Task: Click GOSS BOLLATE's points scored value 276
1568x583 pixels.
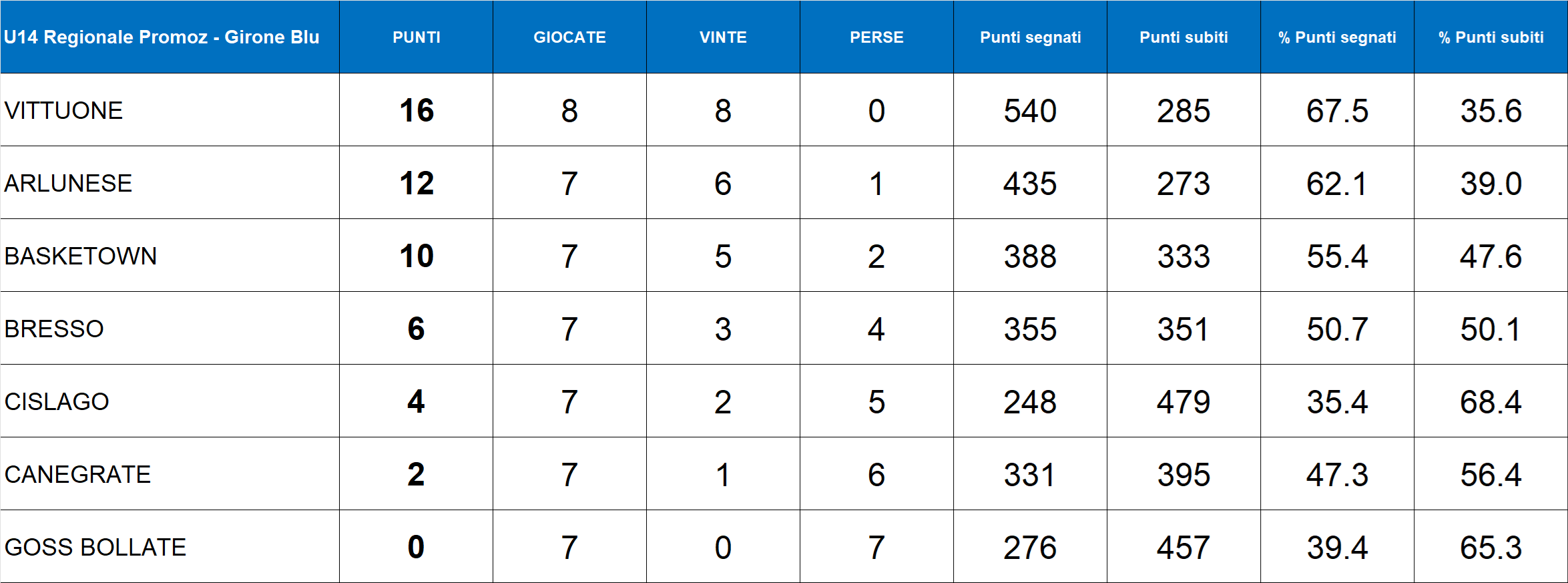Action: (1030, 547)
